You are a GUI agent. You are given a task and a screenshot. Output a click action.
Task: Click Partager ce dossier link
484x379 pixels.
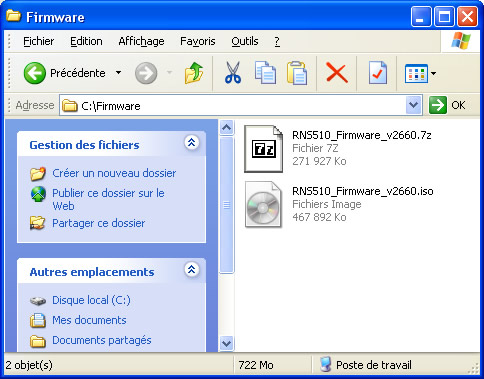[99, 223]
